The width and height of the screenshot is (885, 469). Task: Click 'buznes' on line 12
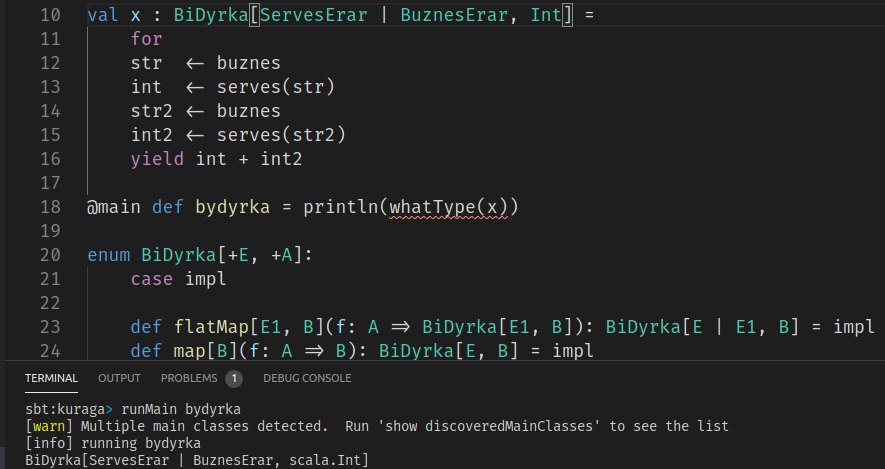[249, 63]
